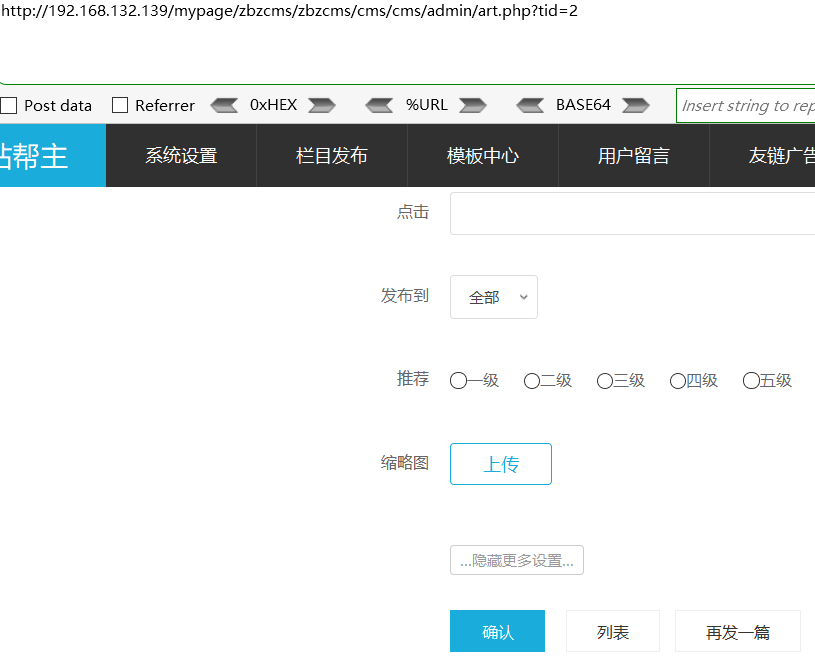The height and width of the screenshot is (668, 815).
Task: Click the BASE64 encode arrow
Action: [634, 105]
